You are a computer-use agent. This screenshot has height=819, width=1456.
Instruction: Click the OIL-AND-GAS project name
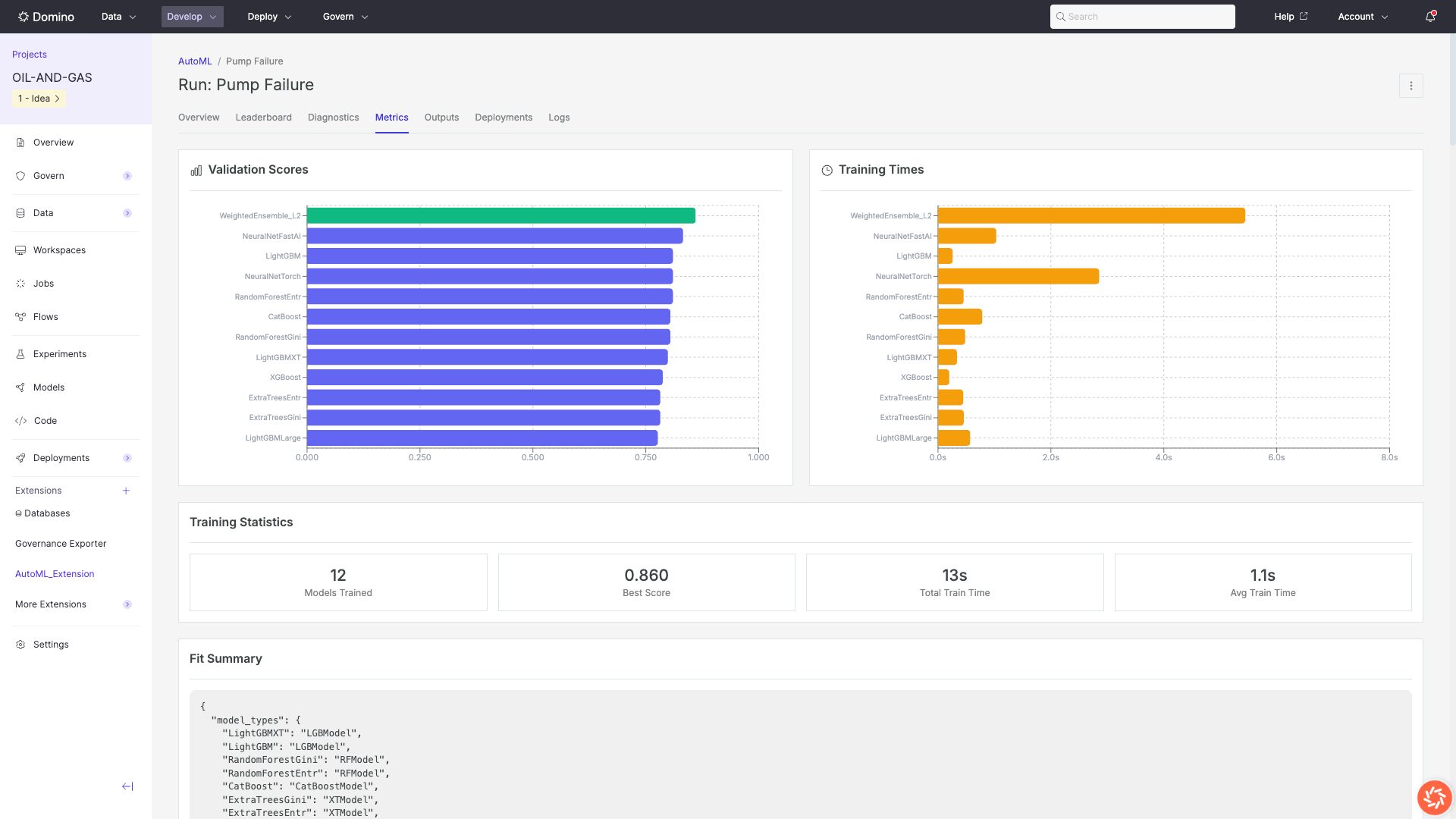pos(52,77)
